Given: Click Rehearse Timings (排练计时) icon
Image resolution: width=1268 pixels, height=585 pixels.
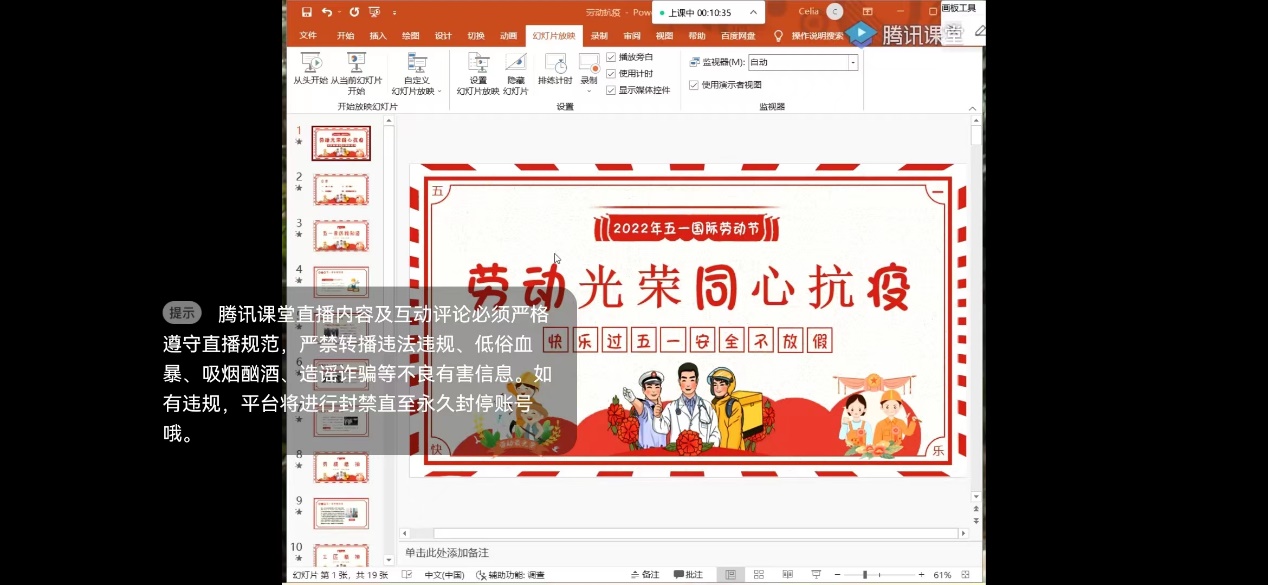Looking at the screenshot, I should (x=555, y=68).
